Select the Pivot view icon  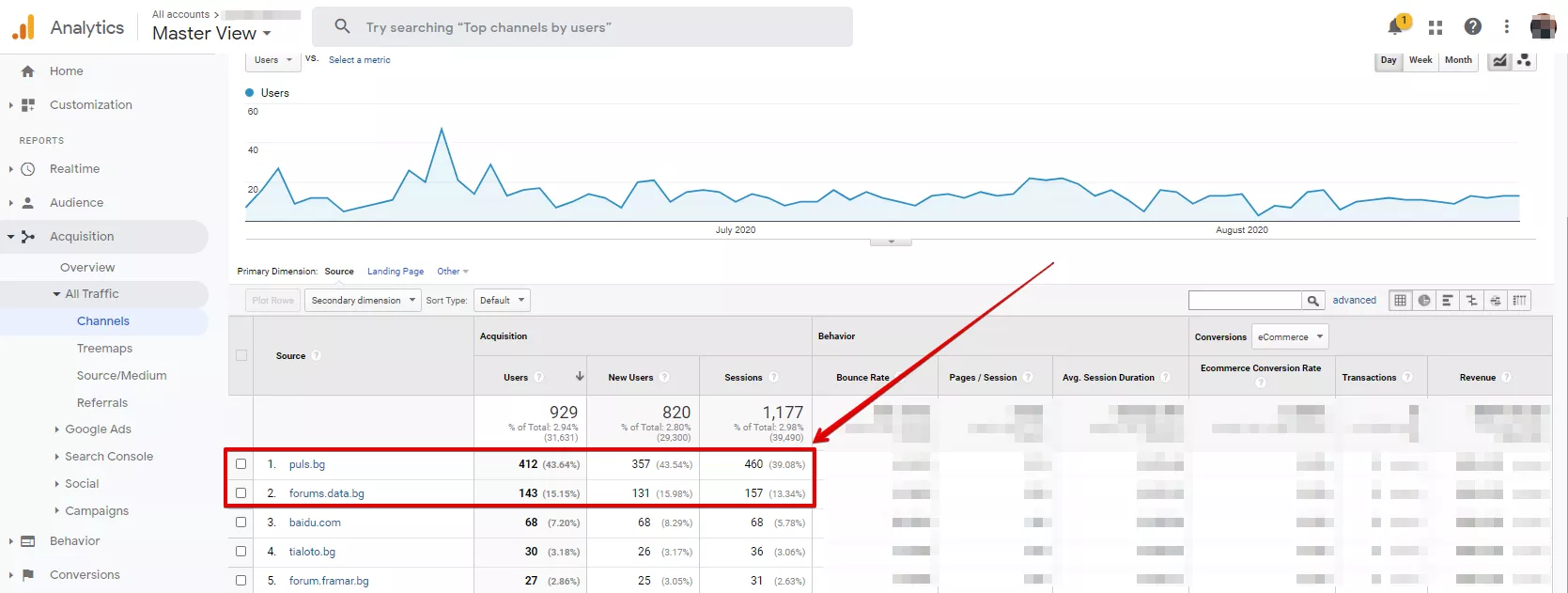1519,300
